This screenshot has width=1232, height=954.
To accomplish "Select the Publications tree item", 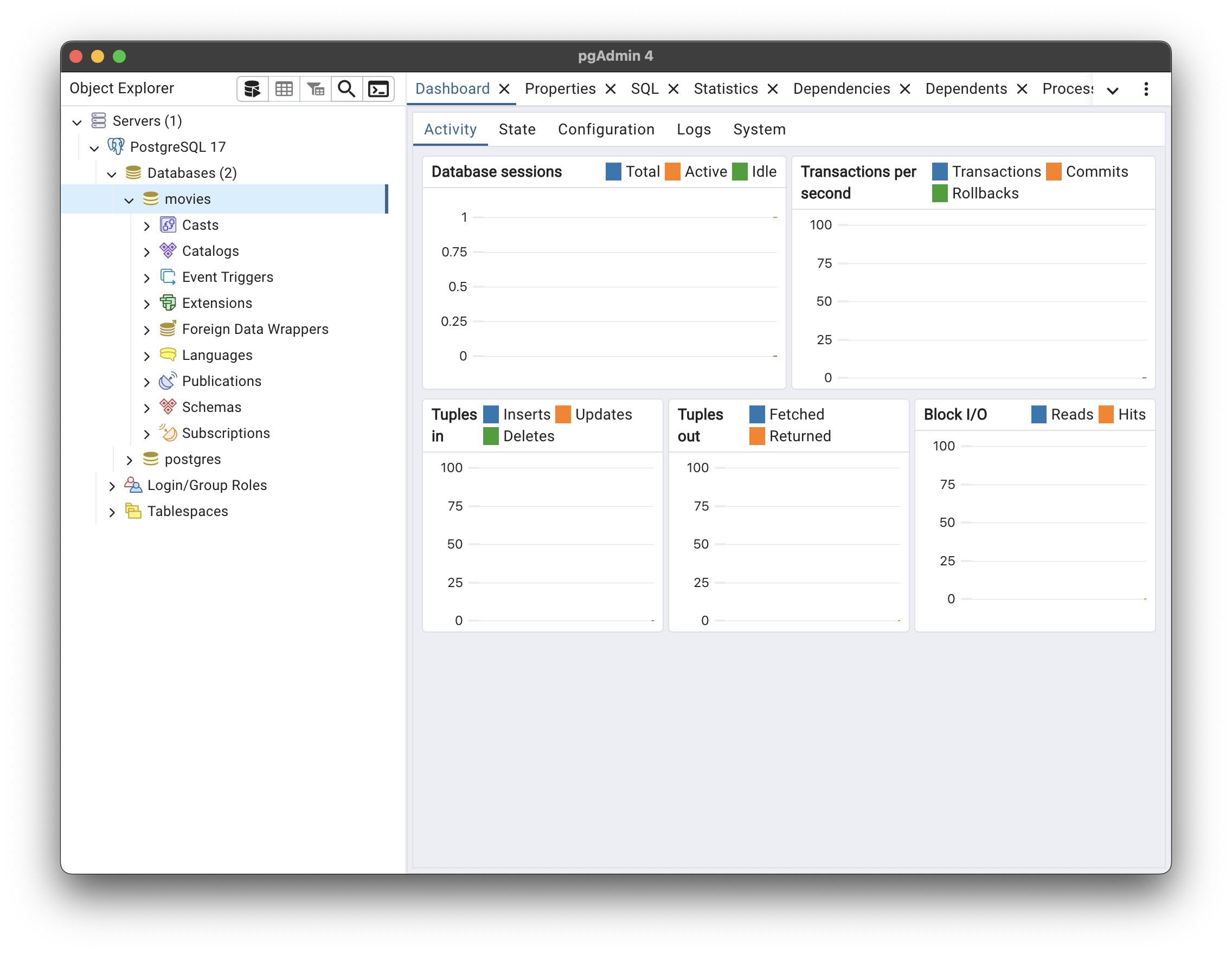I will pos(221,381).
